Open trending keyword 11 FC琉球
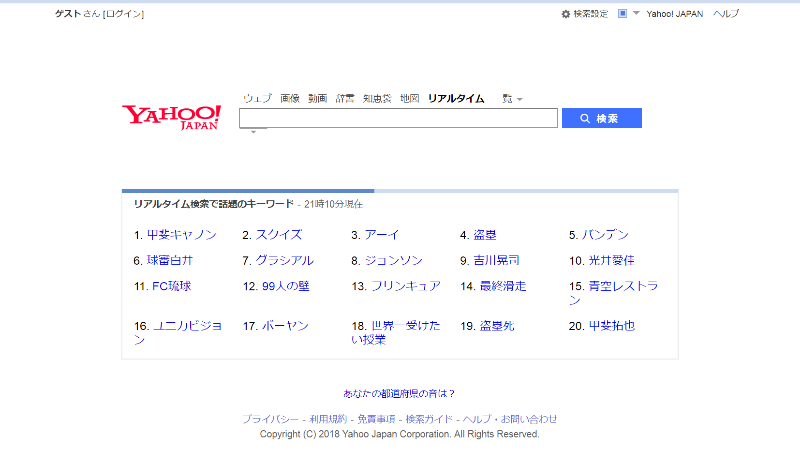Image resolution: width=800 pixels, height=450 pixels. [x=172, y=286]
